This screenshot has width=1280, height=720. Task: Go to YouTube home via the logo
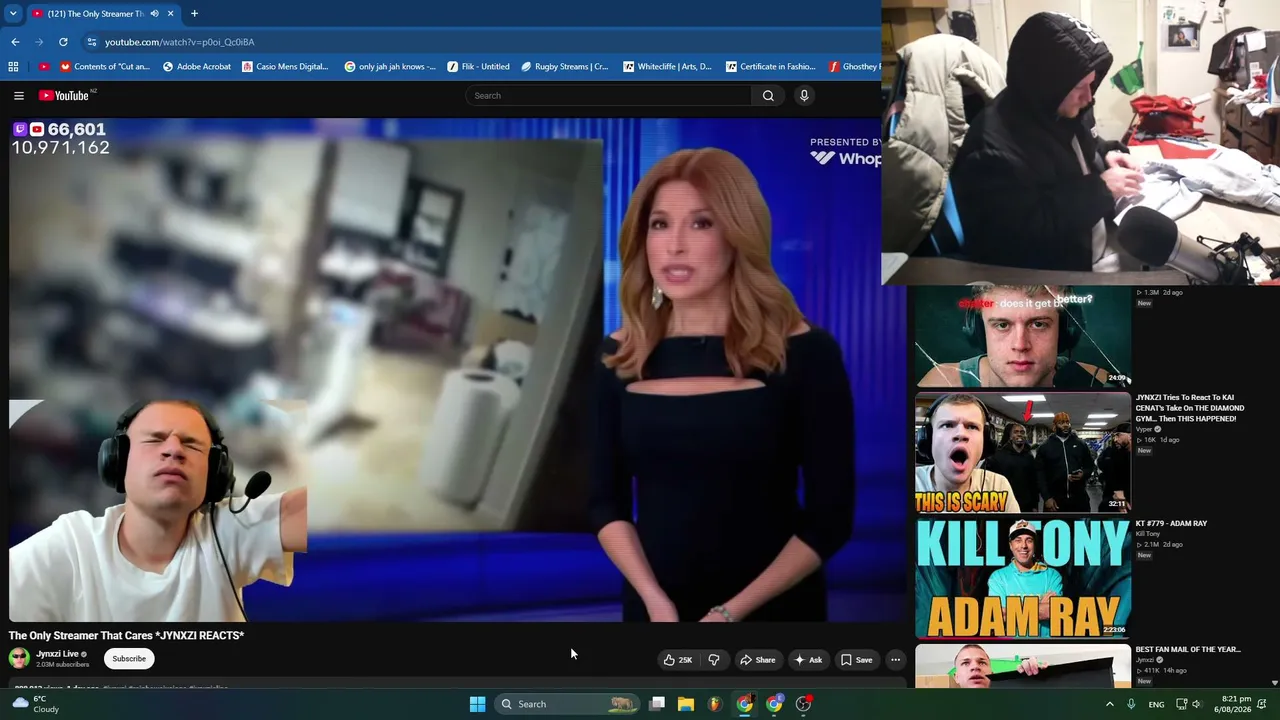click(64, 95)
